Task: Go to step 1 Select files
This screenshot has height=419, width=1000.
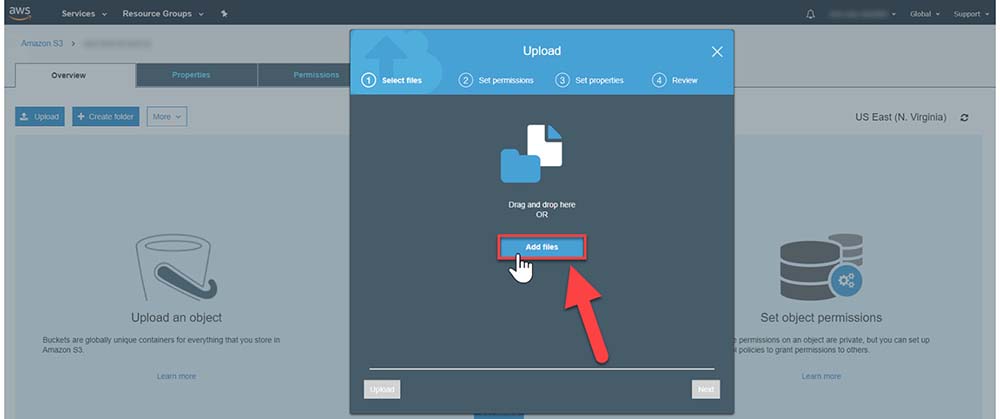Action: click(392, 80)
